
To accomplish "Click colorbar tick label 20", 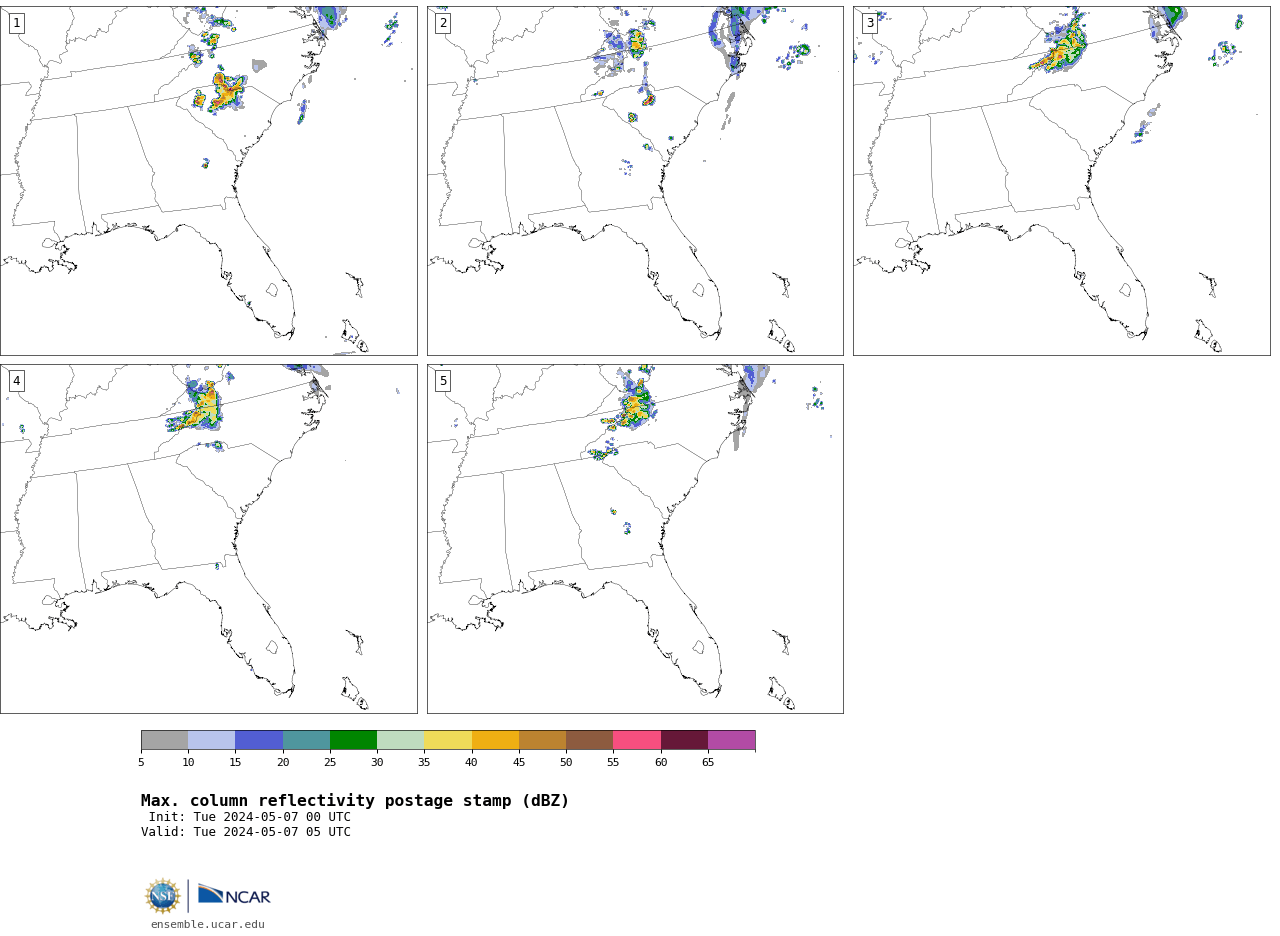I will [x=283, y=763].
